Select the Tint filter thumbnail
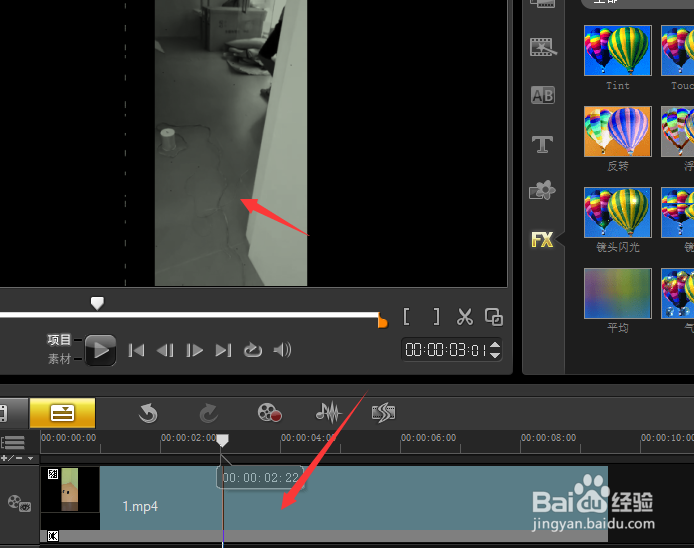Image resolution: width=694 pixels, height=548 pixels. point(617,50)
